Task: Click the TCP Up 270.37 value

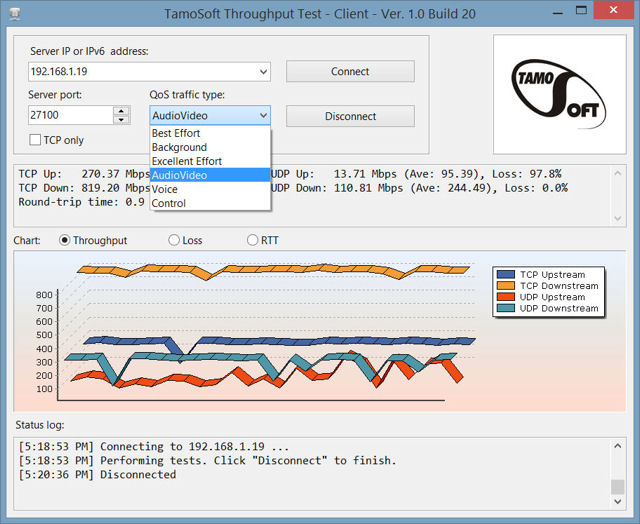Action: [100, 174]
